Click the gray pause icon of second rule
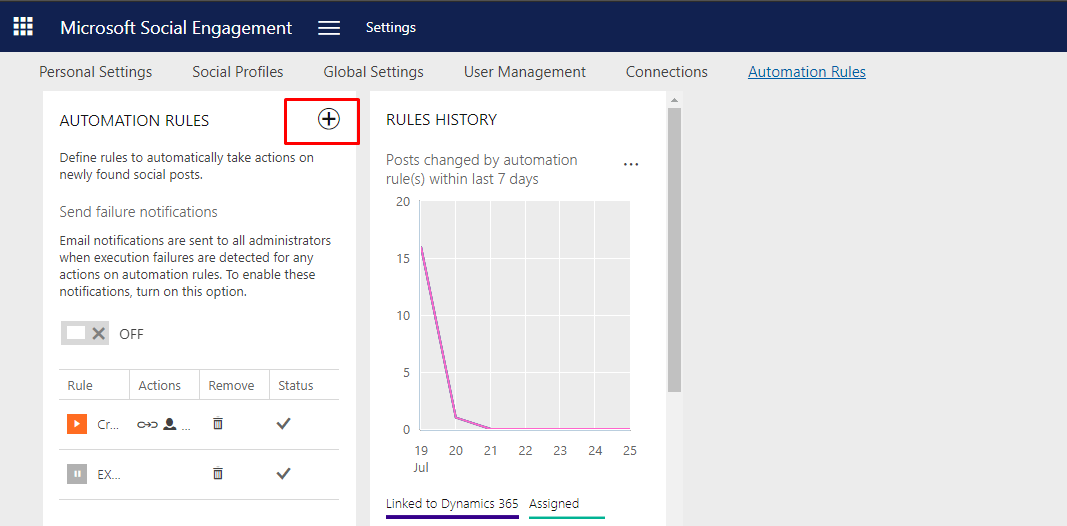Viewport: 1067px width, 526px height. pos(77,474)
